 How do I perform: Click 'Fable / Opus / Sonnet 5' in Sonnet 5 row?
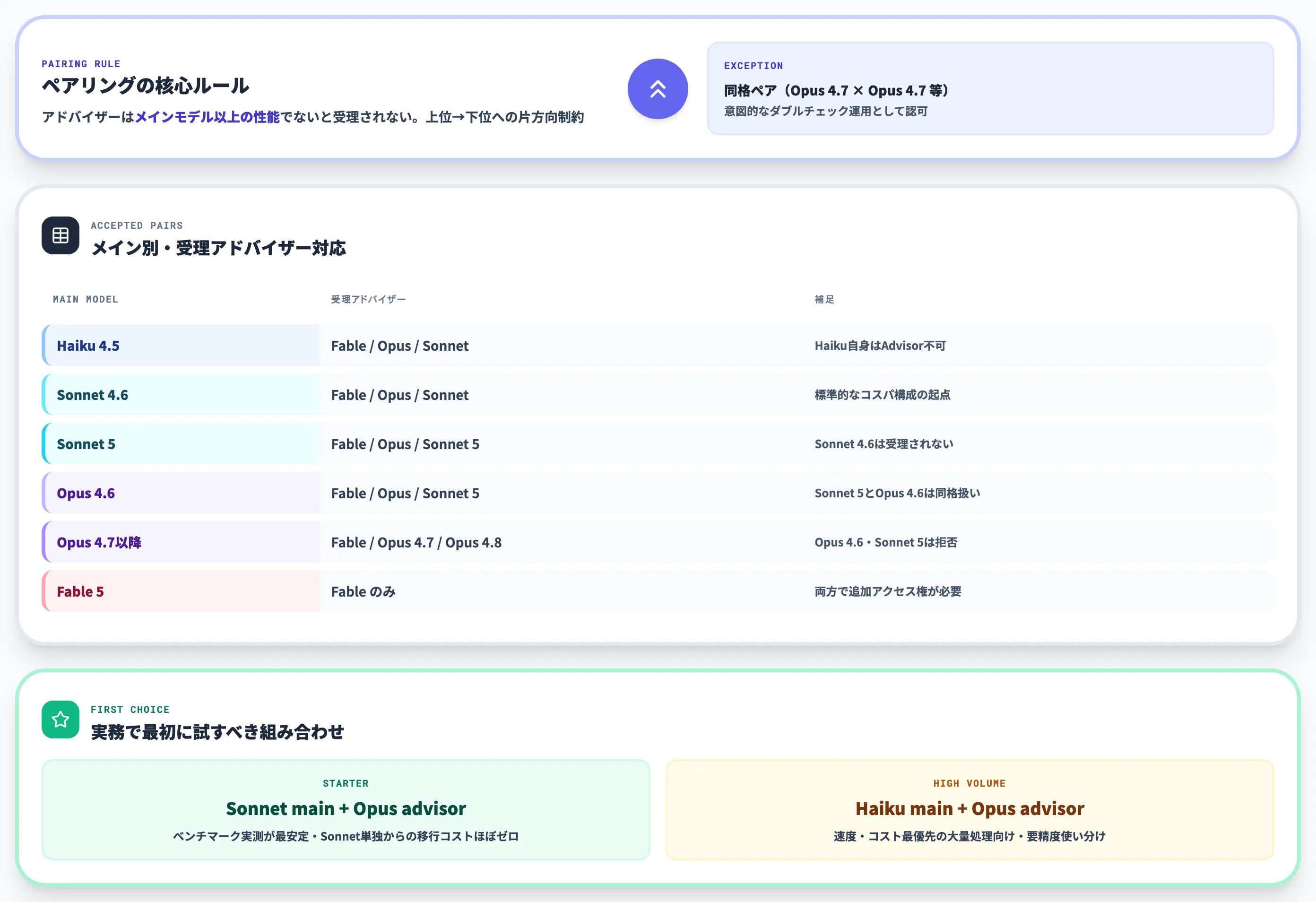tap(405, 444)
